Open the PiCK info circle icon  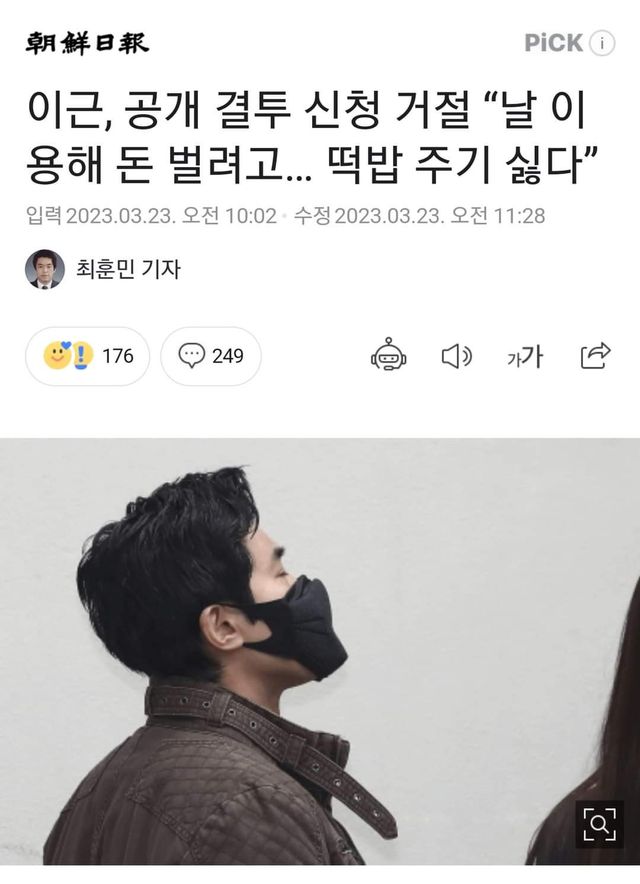tap(602, 43)
